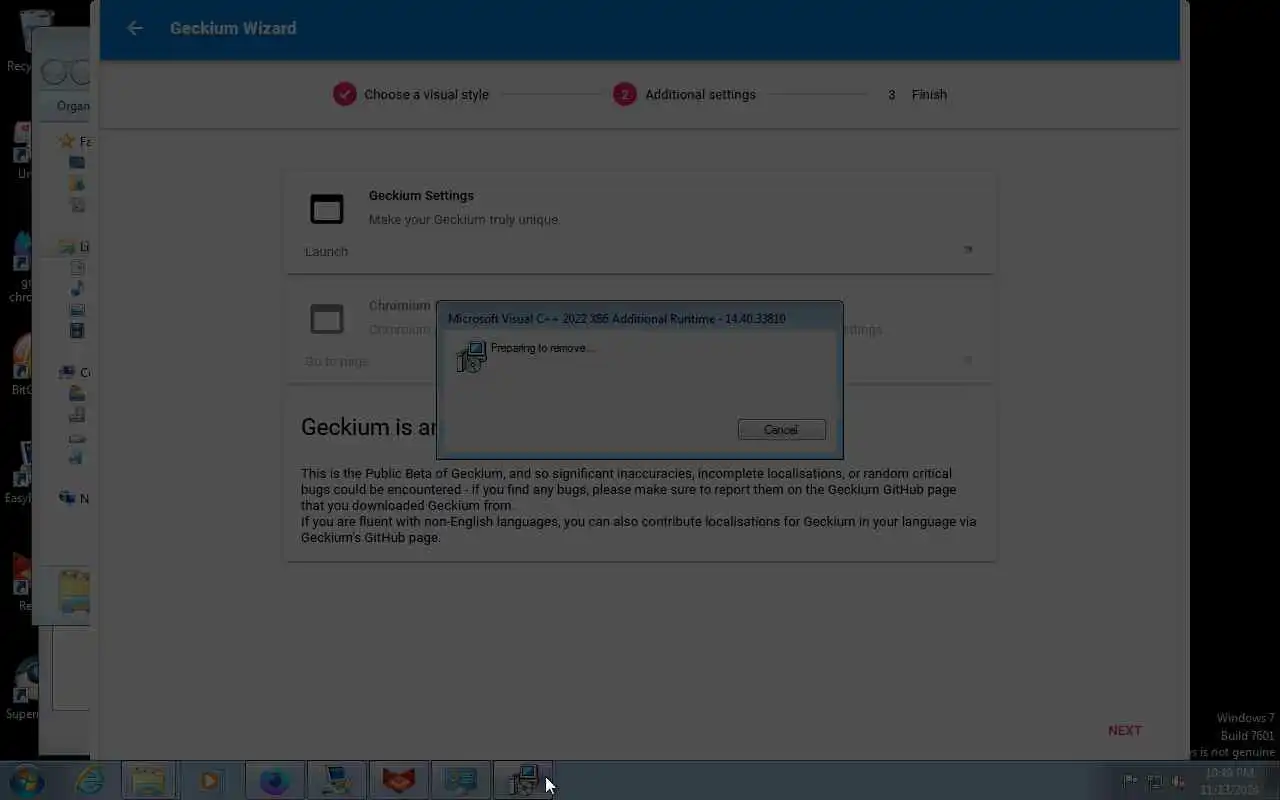Image resolution: width=1280 pixels, height=800 pixels.
Task: Click the Organize button in Explorer window
Action: click(x=72, y=106)
